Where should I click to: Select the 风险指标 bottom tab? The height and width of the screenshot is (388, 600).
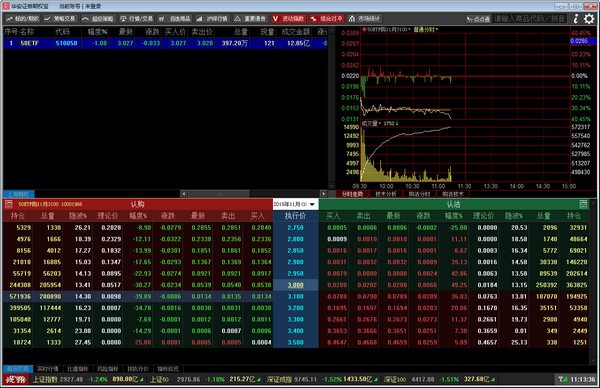[x=108, y=369]
